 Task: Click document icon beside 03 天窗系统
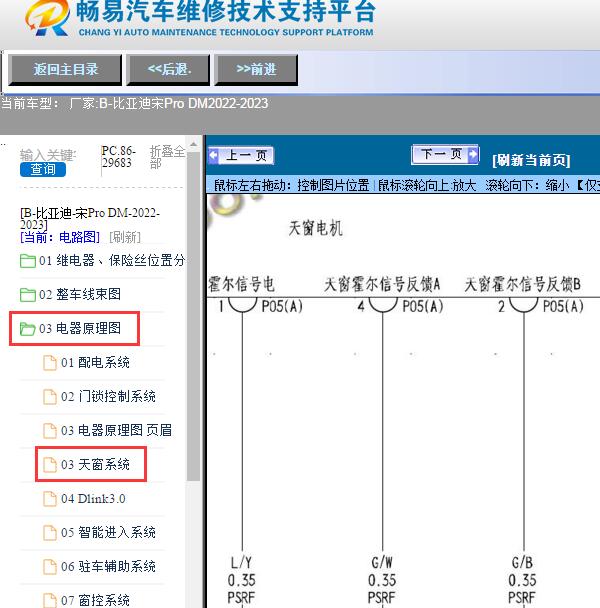50,465
